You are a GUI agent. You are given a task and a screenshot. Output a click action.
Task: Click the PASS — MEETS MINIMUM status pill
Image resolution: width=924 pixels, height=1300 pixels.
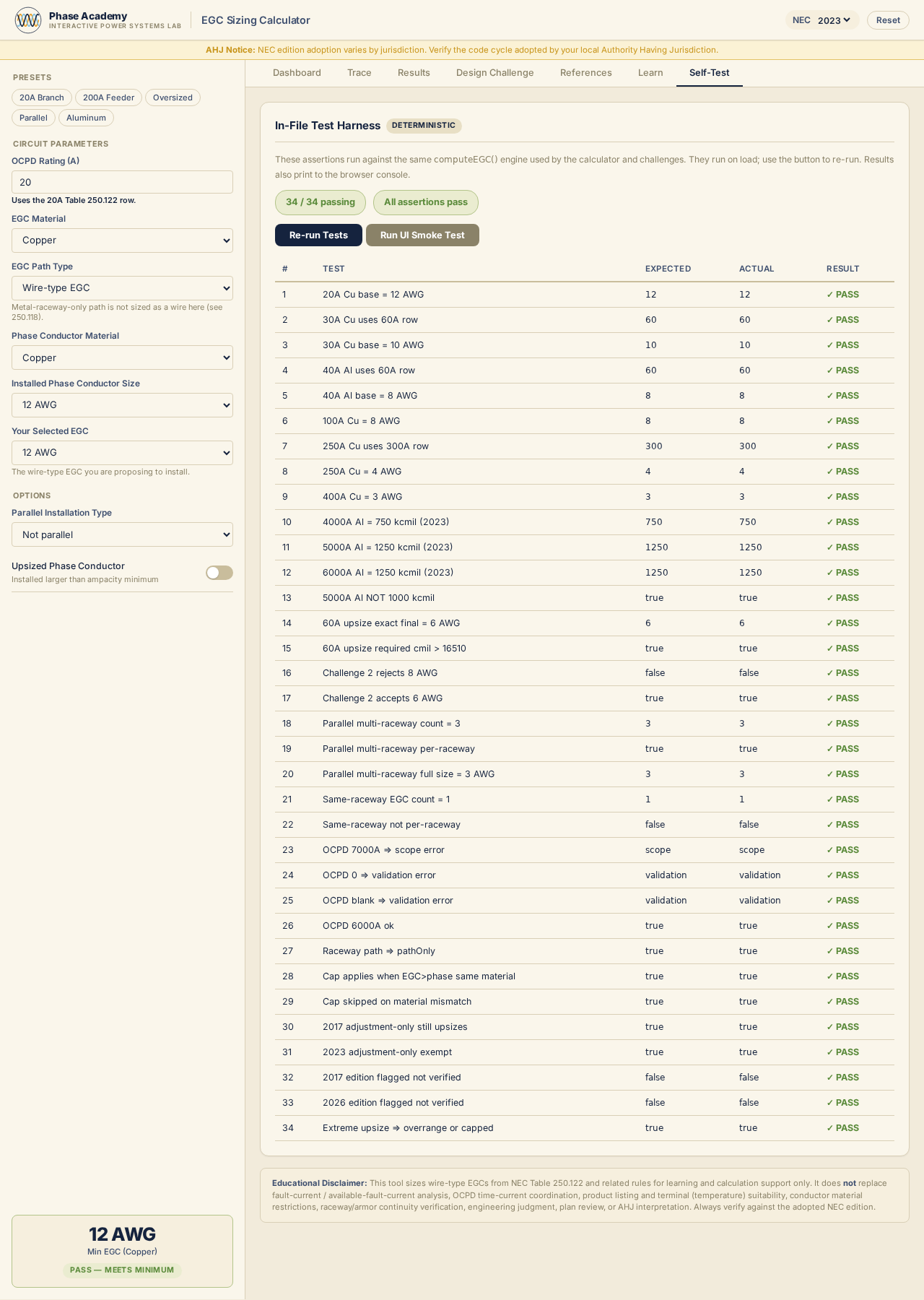[122, 1270]
